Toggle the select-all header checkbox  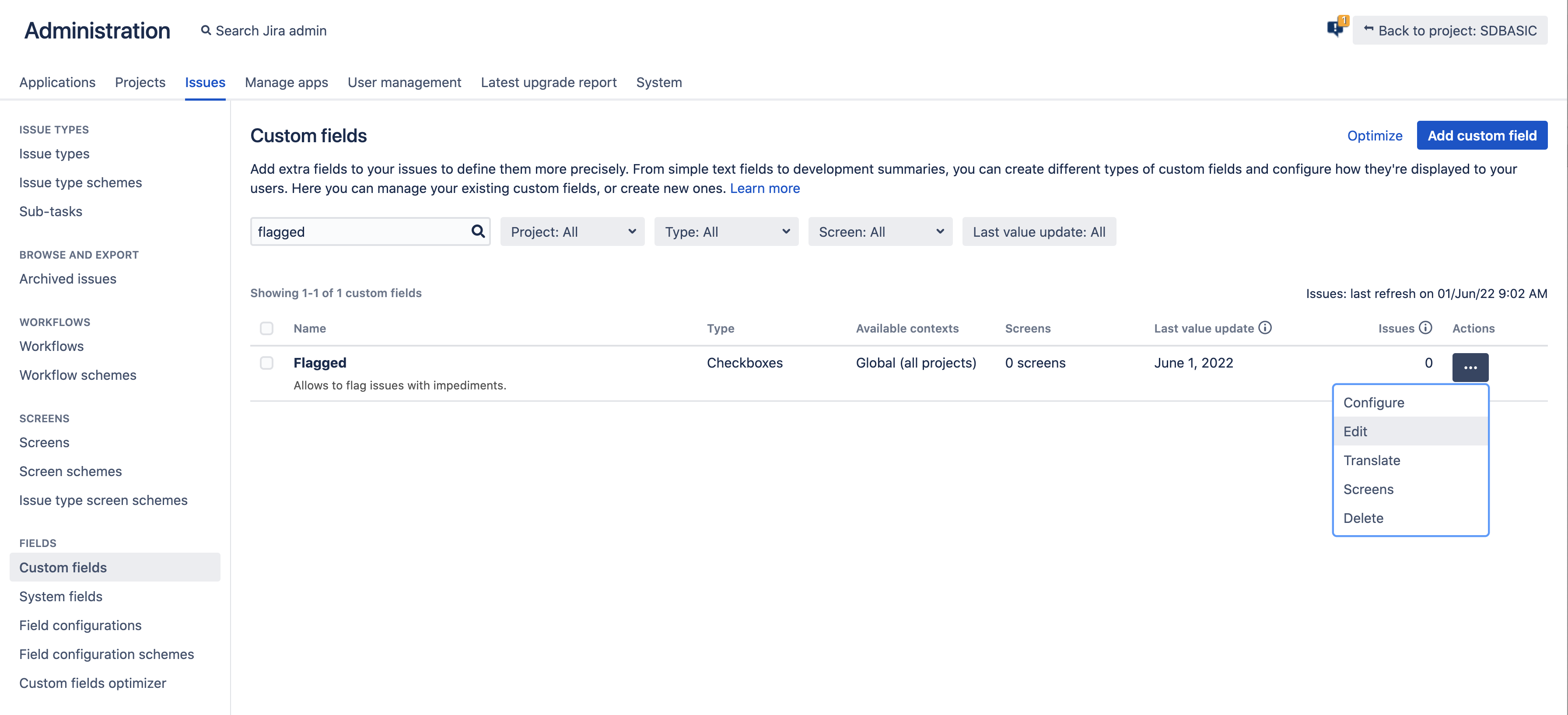tap(266, 328)
